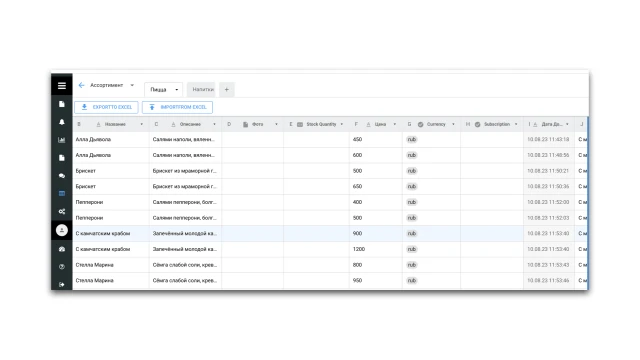
Task: Click the date cell 10.08.23 11:50:21
Action: pos(548,171)
